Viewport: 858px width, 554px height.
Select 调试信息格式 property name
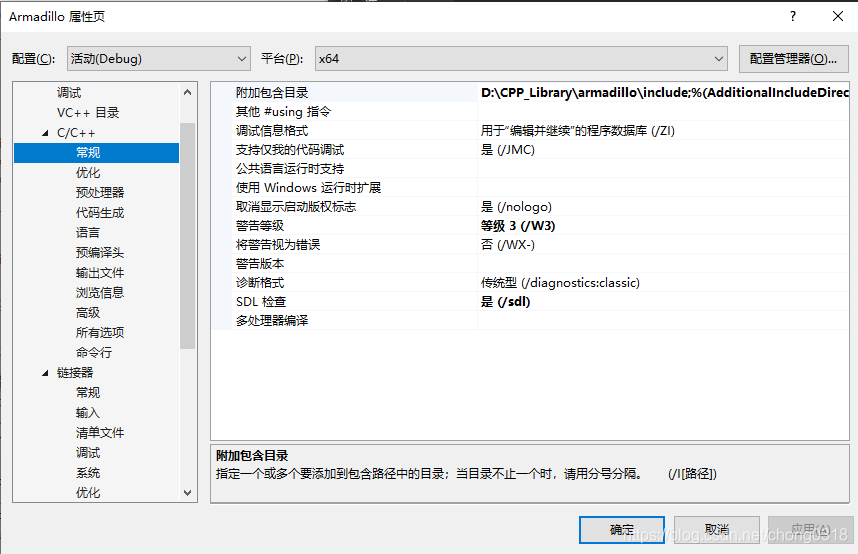pyautogui.click(x=272, y=131)
